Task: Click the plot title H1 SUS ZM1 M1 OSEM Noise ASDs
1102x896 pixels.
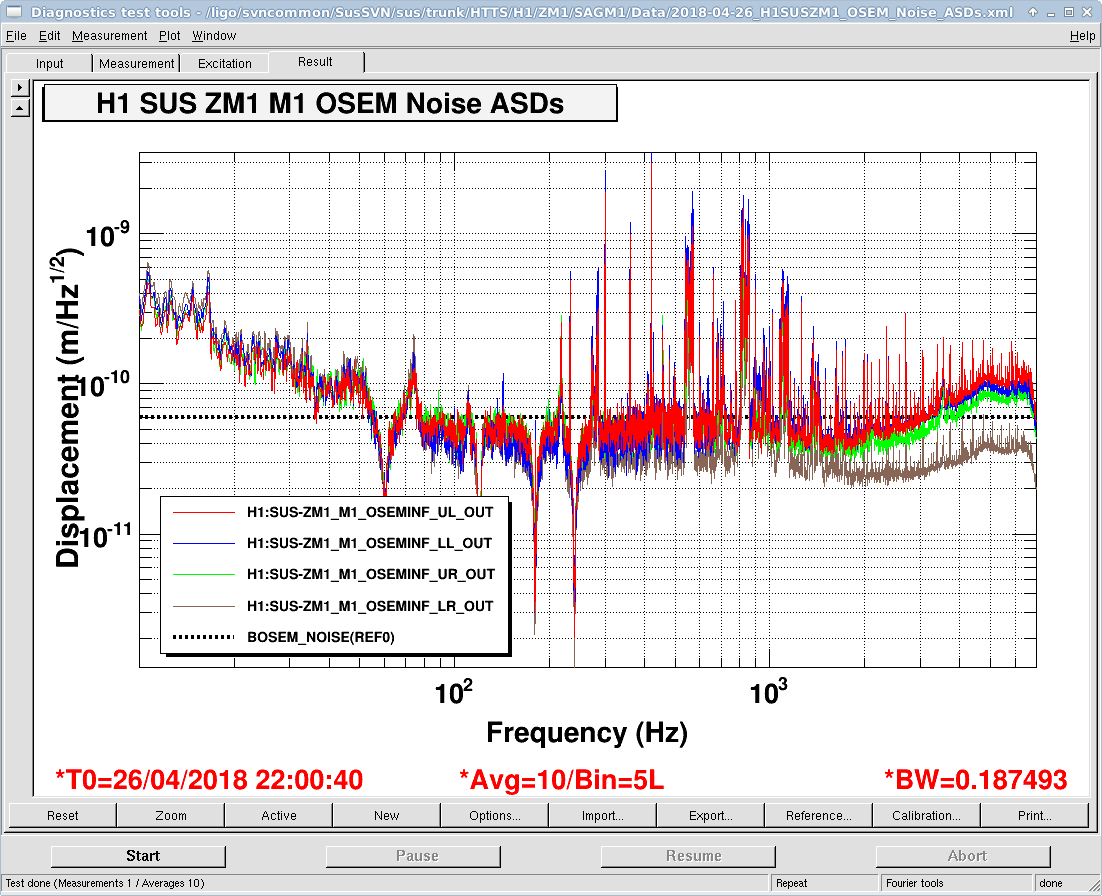Action: coord(330,104)
